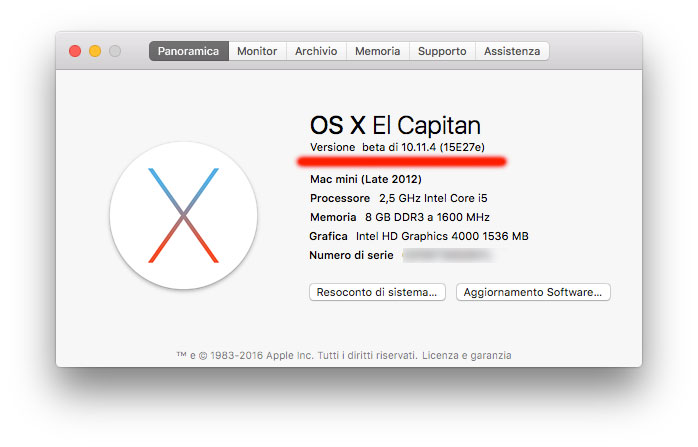Select the Mac mini (Late 2012) text
This screenshot has width=698, height=447.
[366, 179]
